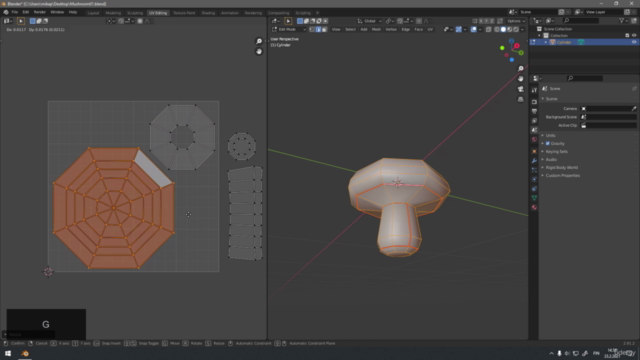Enable vertex select mode in the 3D viewport
Image resolution: width=640 pixels, height=360 pixels.
pyautogui.click(x=312, y=29)
